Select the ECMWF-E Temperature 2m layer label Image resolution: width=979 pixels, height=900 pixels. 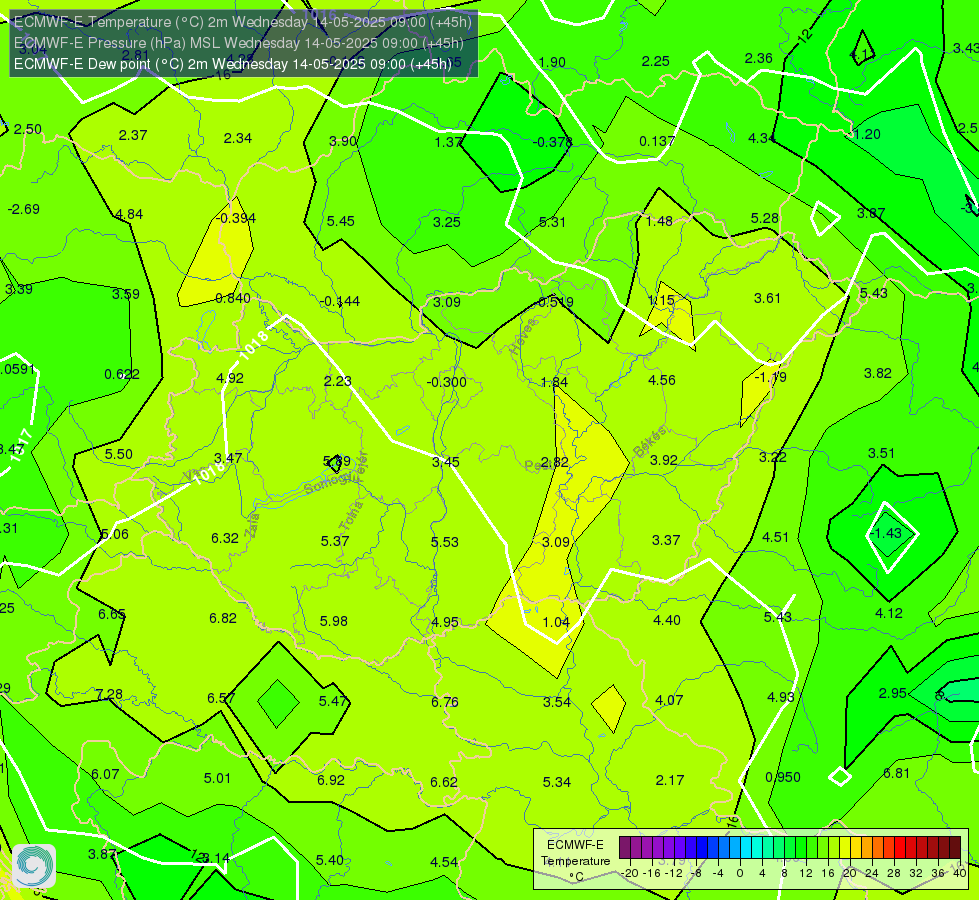pos(242,22)
